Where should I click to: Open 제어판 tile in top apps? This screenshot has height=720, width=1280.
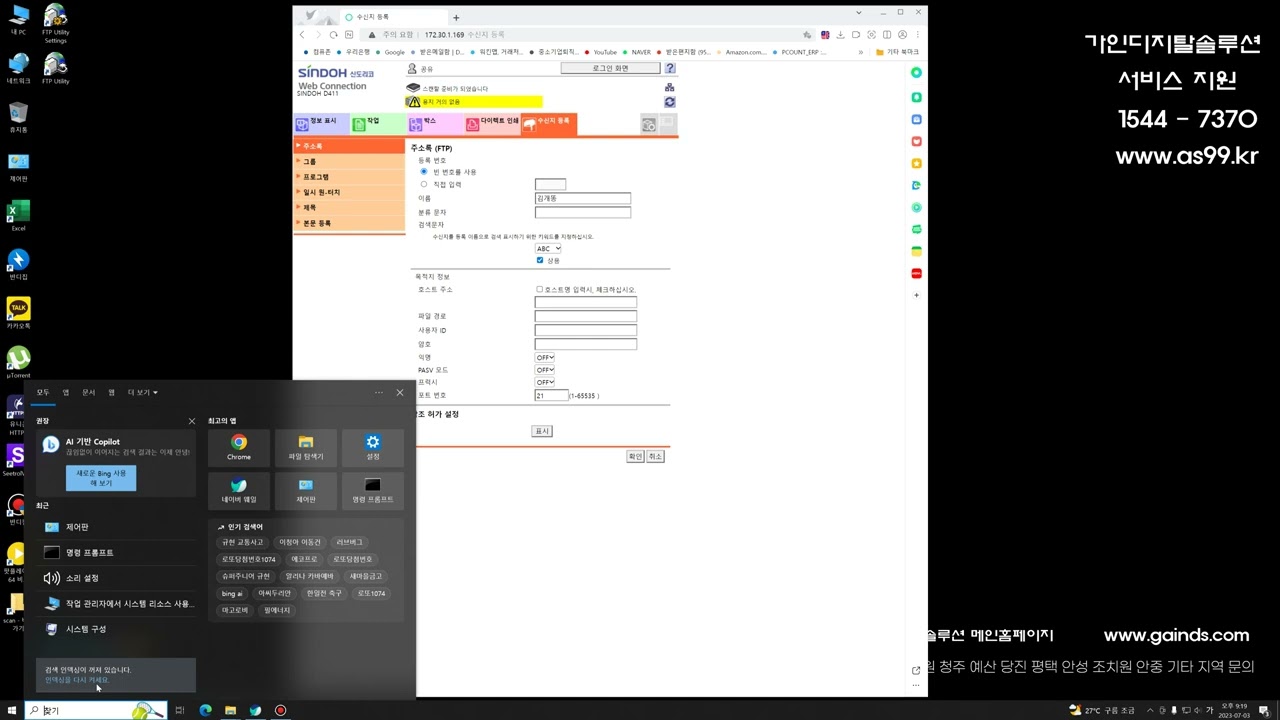click(x=306, y=490)
